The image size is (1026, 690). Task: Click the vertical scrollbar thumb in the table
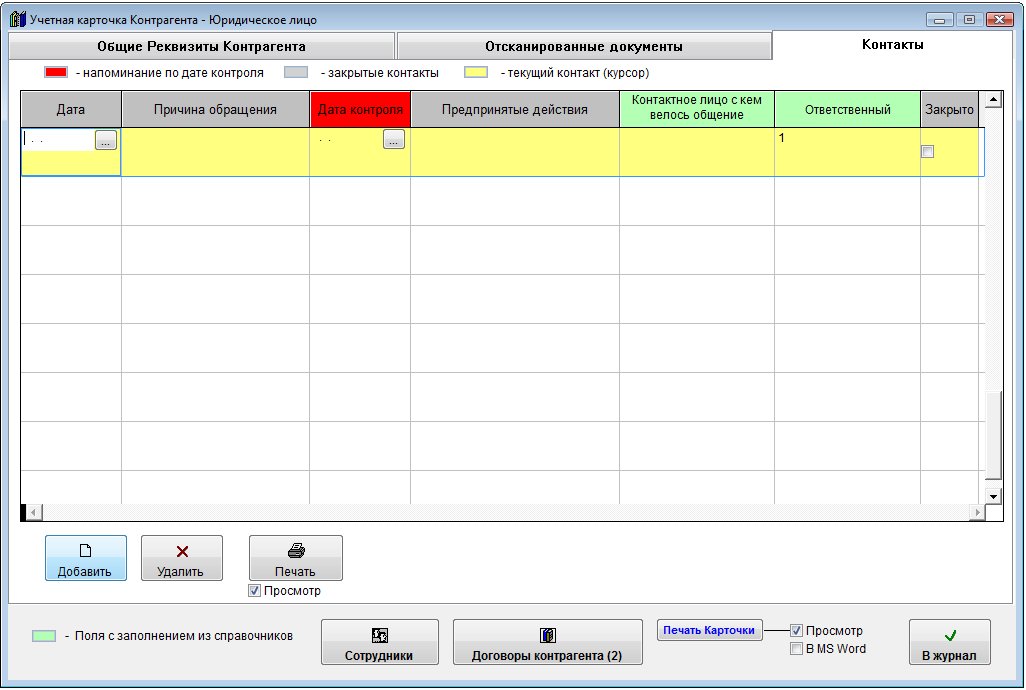(993, 435)
